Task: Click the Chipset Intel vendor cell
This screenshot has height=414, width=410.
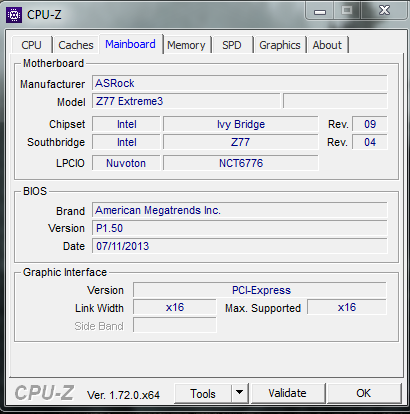Action: point(126,124)
